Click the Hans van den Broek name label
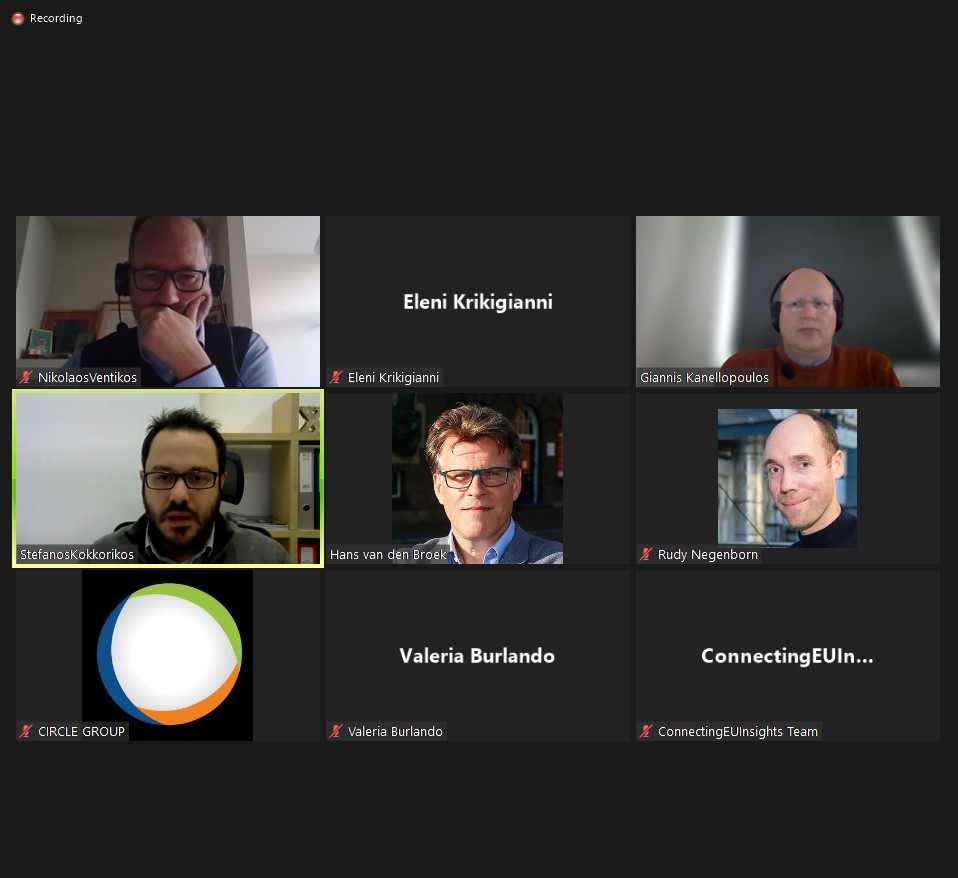This screenshot has height=878, width=958. 389,554
